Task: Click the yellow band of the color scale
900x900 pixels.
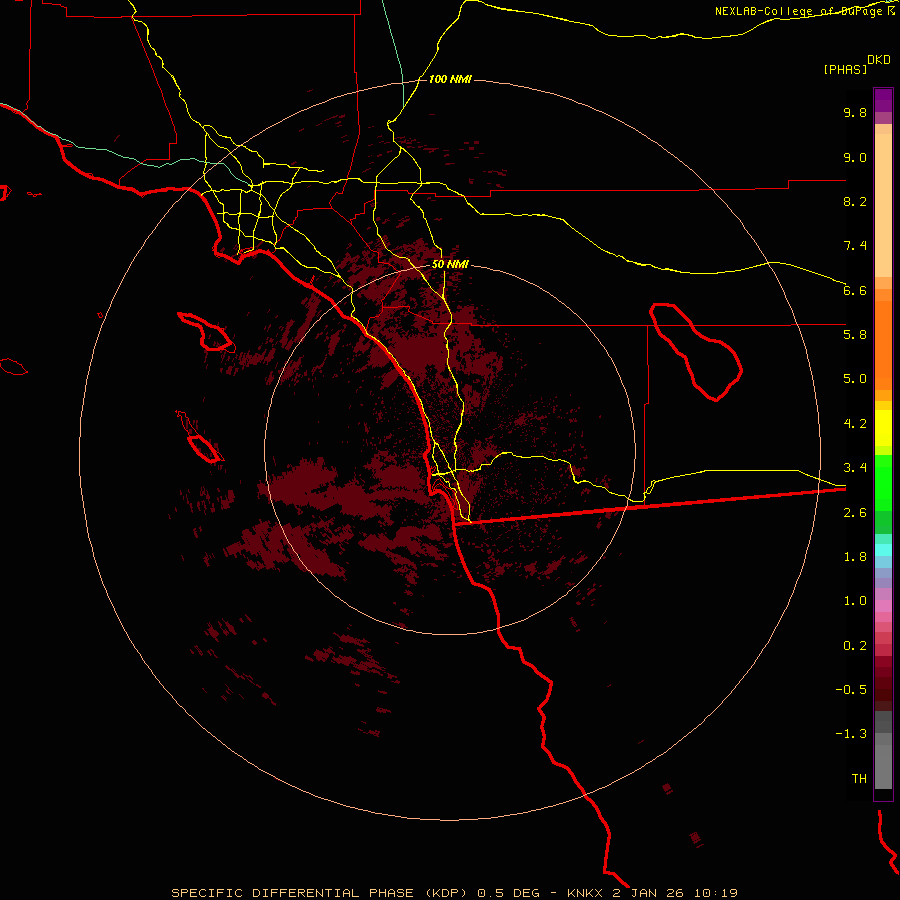Action: pyautogui.click(x=883, y=428)
